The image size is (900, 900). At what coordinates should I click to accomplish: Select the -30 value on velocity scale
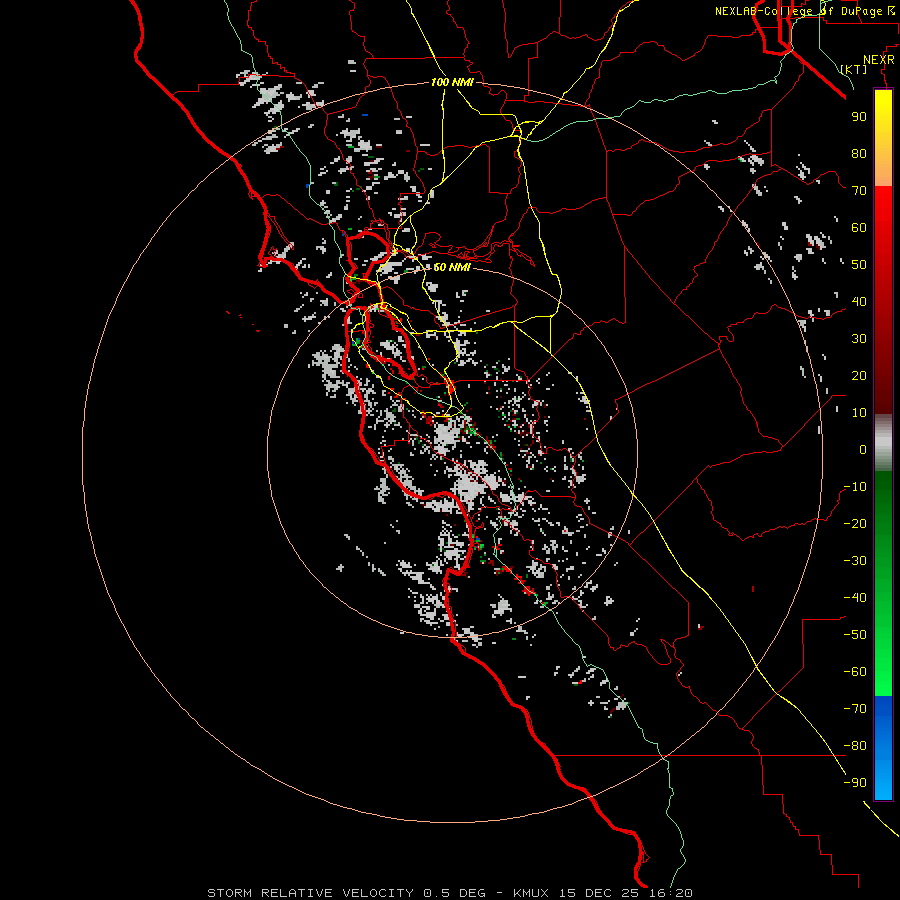point(855,561)
